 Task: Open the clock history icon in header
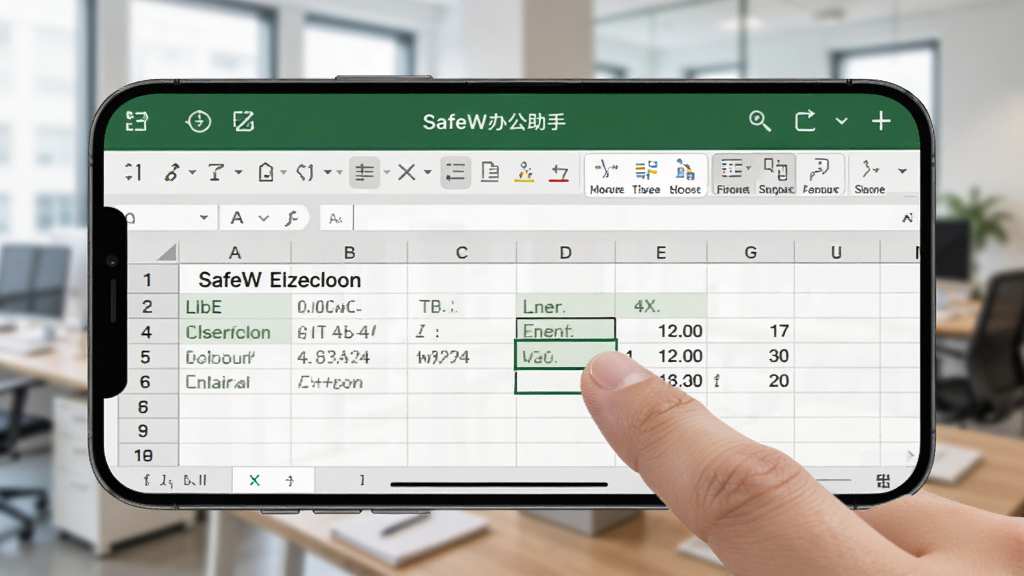[x=198, y=121]
